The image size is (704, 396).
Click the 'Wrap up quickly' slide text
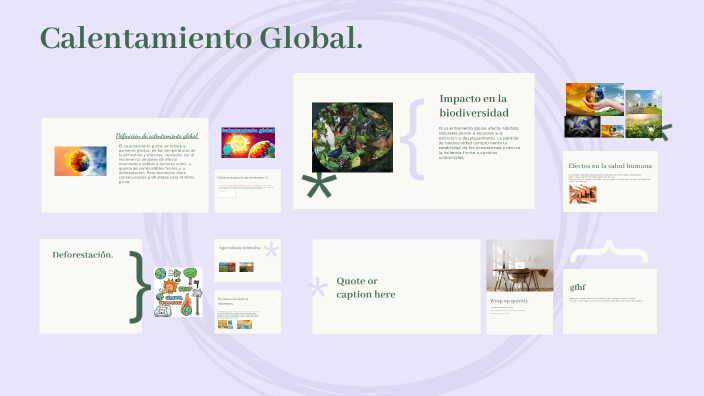pyautogui.click(x=509, y=301)
